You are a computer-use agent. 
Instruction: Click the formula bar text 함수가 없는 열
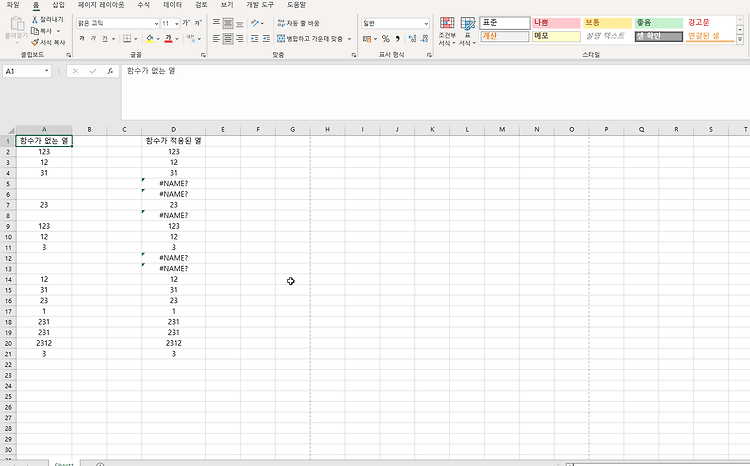click(x=151, y=71)
